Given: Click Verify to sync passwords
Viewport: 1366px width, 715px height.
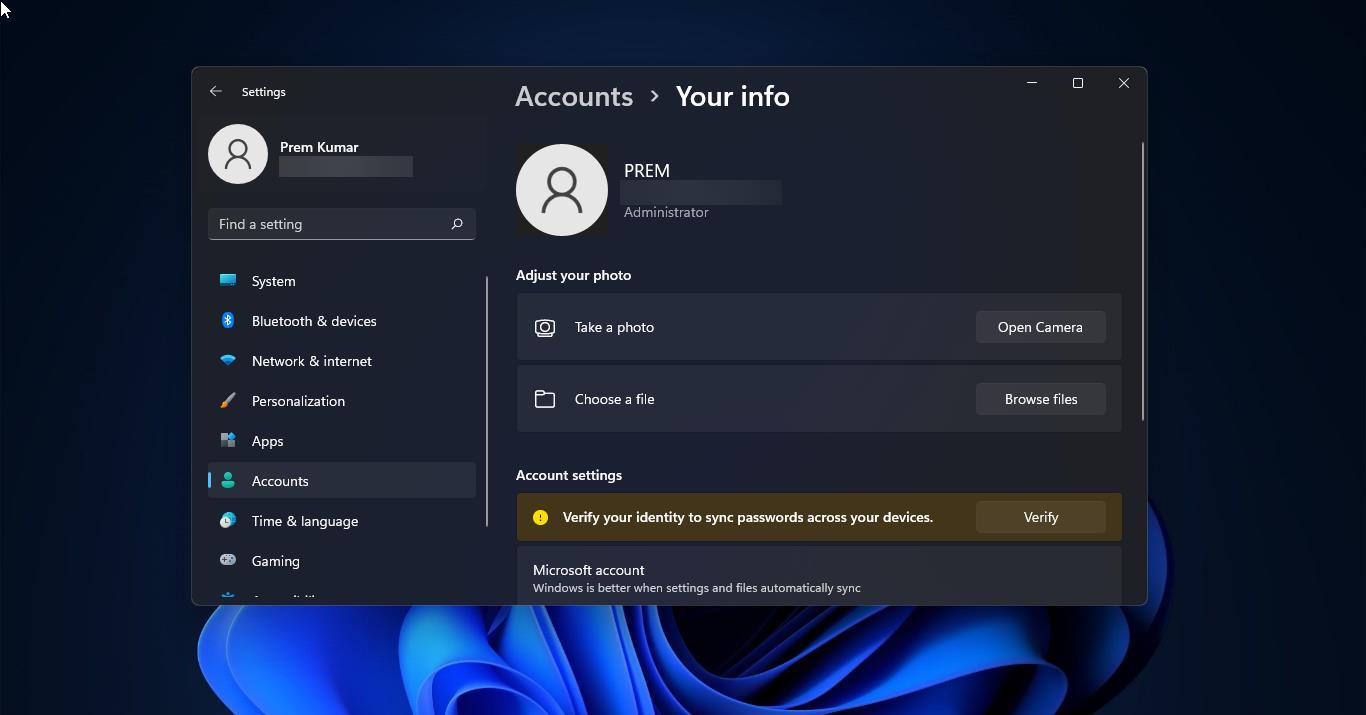Looking at the screenshot, I should click(1040, 517).
